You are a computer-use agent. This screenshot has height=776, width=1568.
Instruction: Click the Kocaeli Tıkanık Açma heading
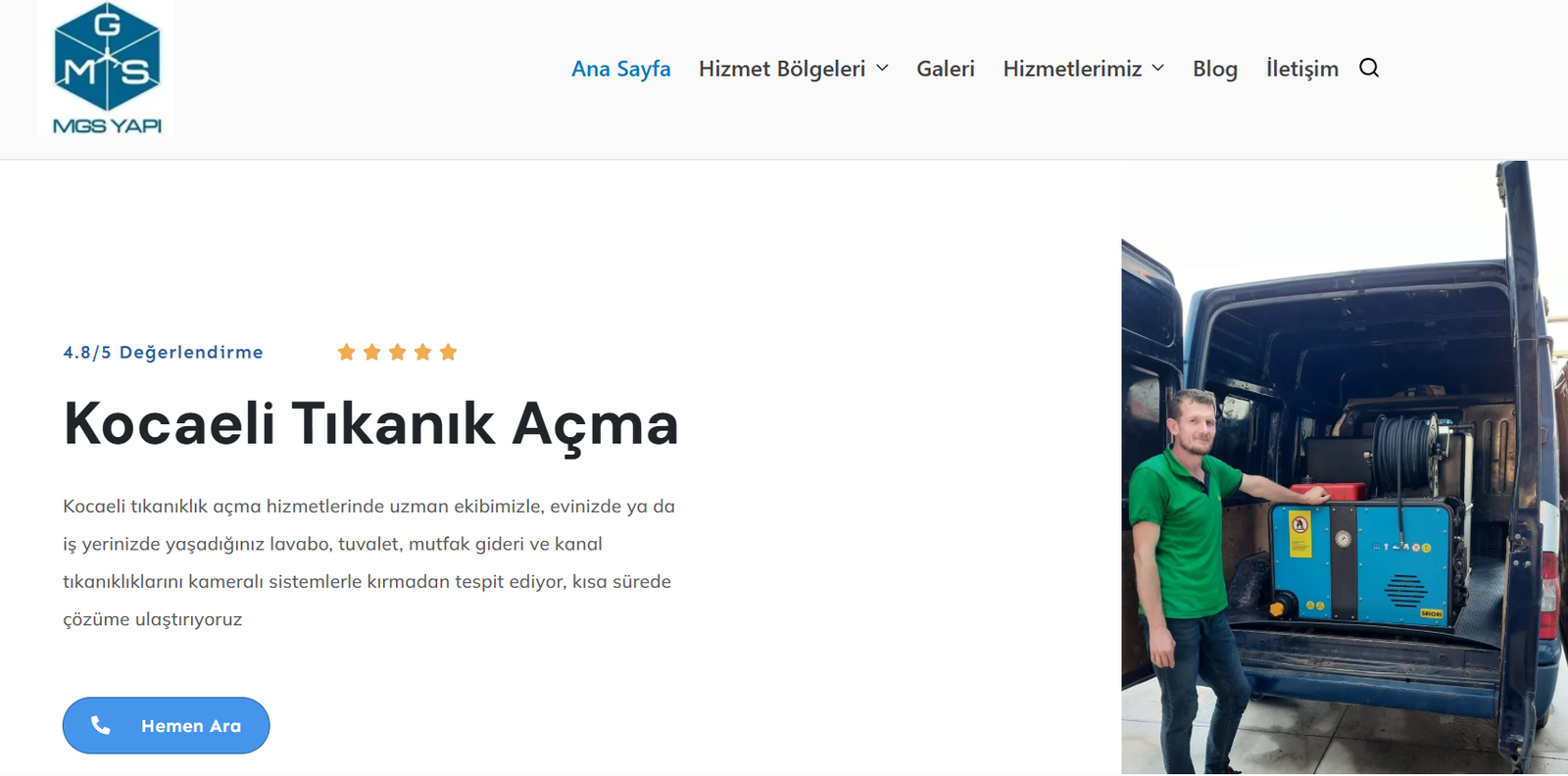[x=371, y=424]
